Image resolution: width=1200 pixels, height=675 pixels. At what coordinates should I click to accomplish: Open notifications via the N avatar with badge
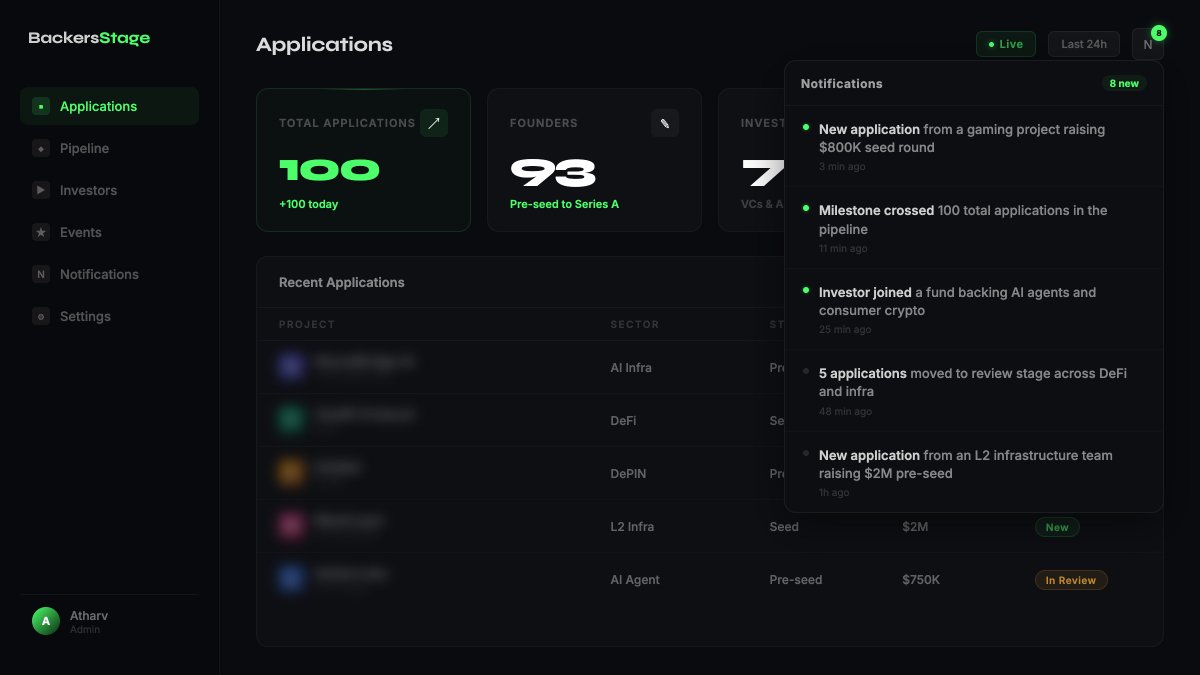point(1148,44)
